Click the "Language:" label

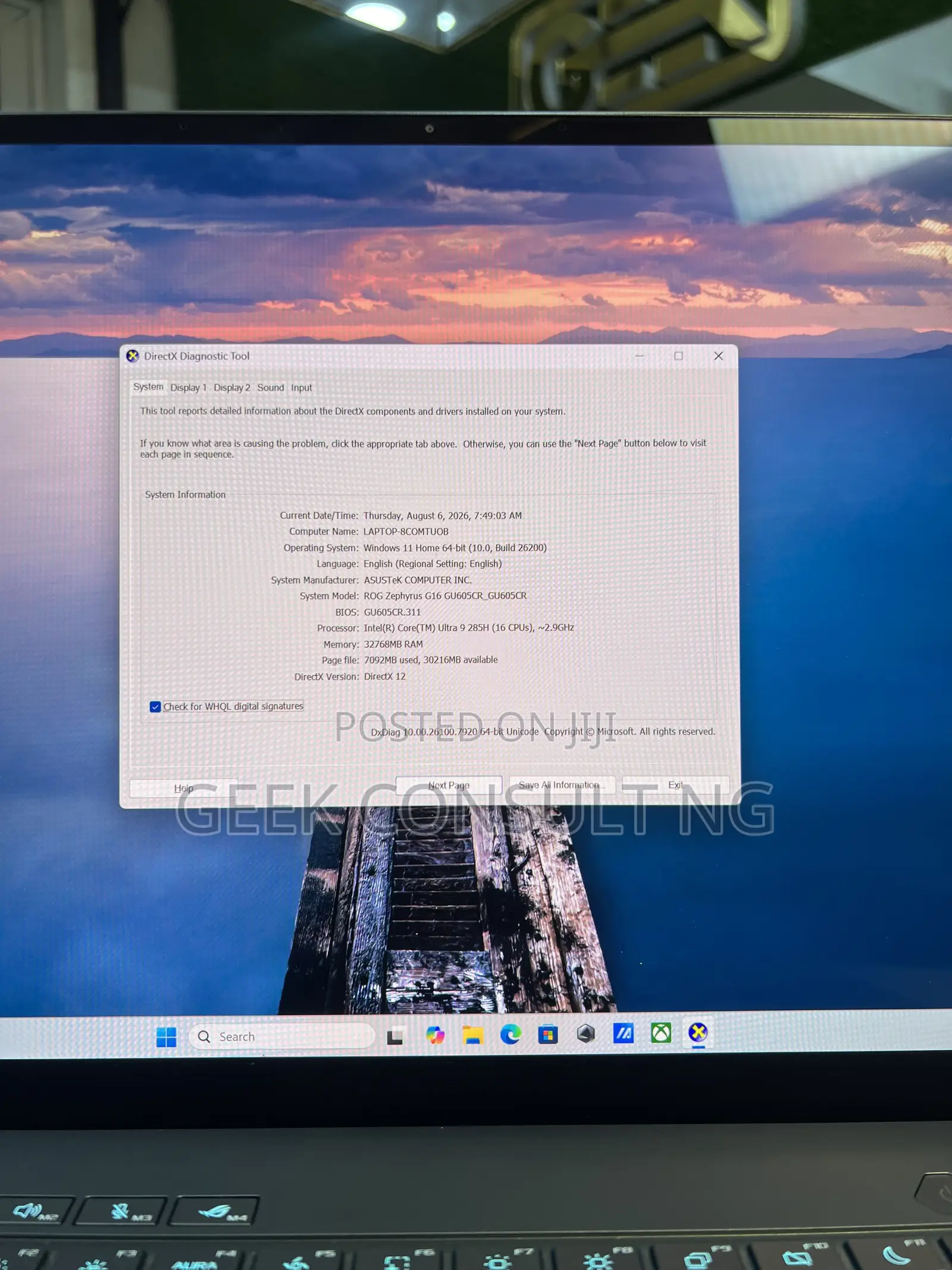(338, 564)
